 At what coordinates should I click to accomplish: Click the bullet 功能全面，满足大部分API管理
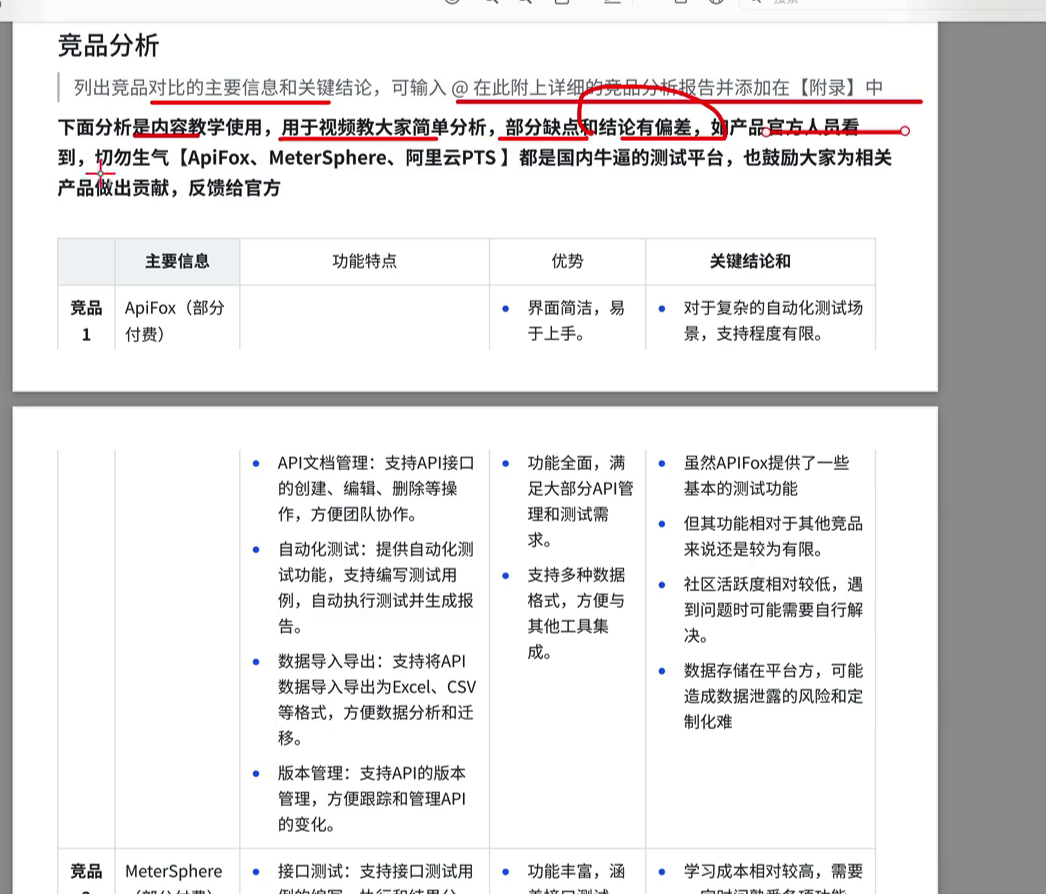(x=580, y=501)
